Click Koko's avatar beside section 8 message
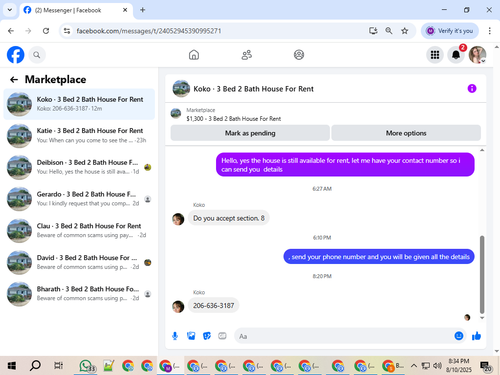500x375 pixels. [178, 219]
